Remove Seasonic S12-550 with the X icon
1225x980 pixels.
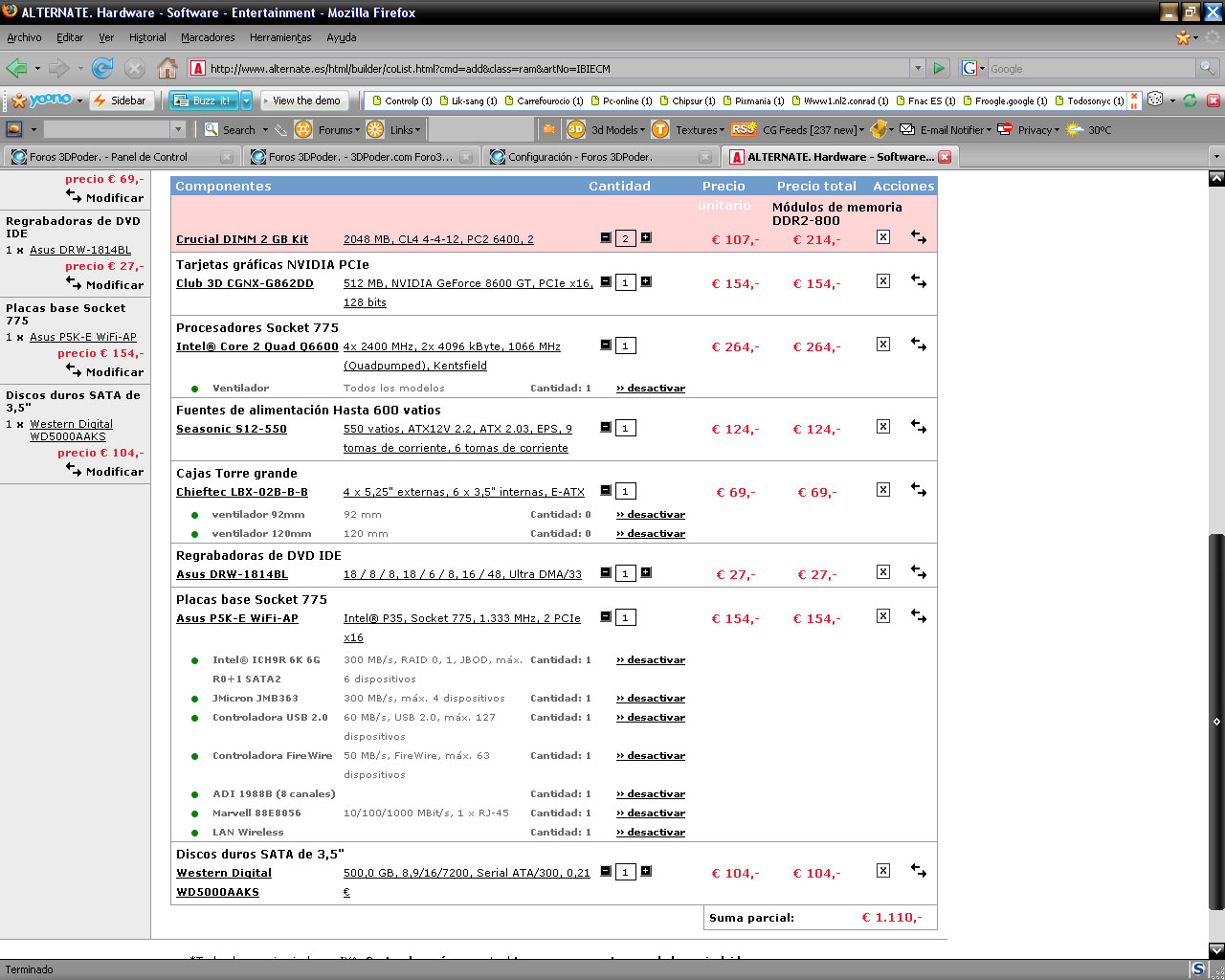[x=883, y=426]
